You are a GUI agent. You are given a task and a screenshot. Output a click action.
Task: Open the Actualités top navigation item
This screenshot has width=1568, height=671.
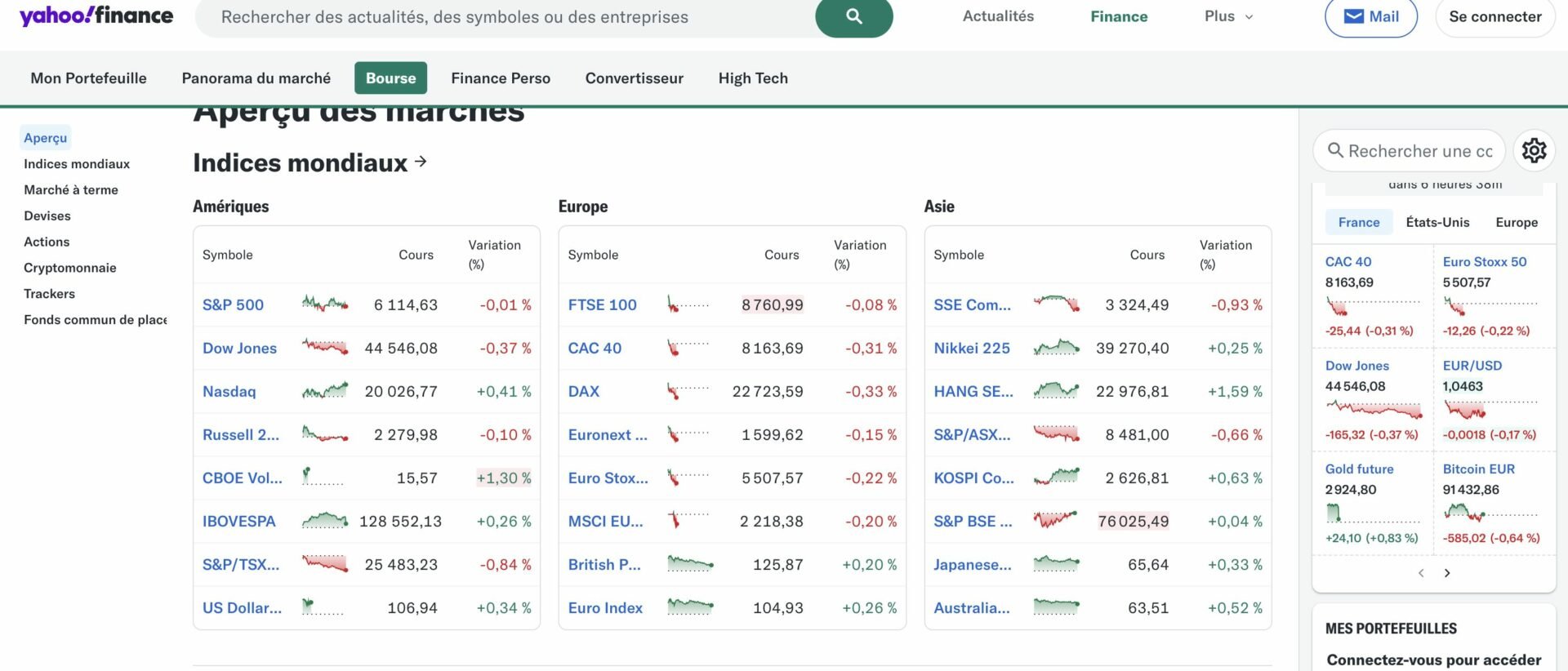tap(998, 16)
